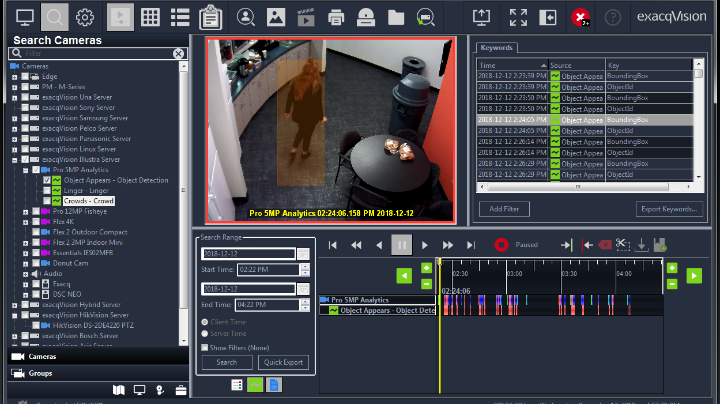Image resolution: width=720 pixels, height=404 pixels.
Task: Sort keywords by Key column
Action: pos(649,65)
